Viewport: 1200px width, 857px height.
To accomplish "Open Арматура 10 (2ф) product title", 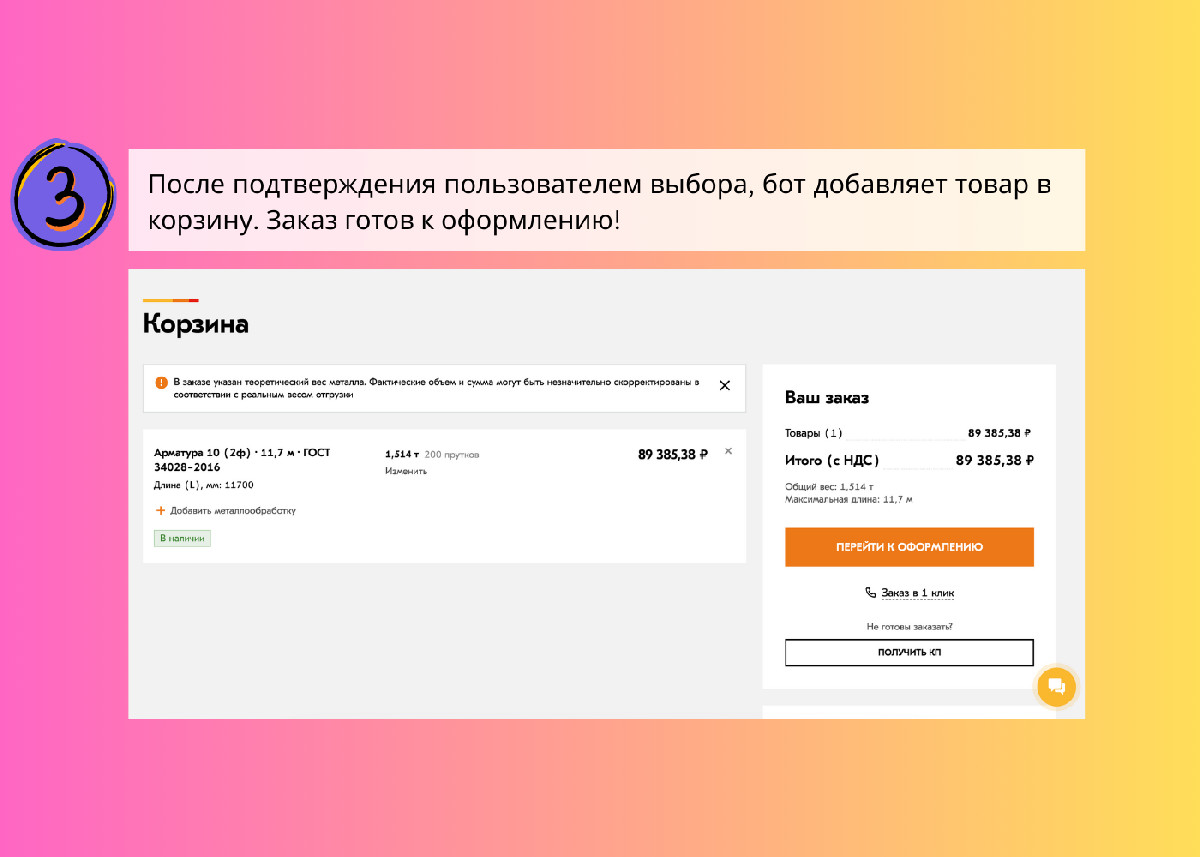I will pos(242,459).
